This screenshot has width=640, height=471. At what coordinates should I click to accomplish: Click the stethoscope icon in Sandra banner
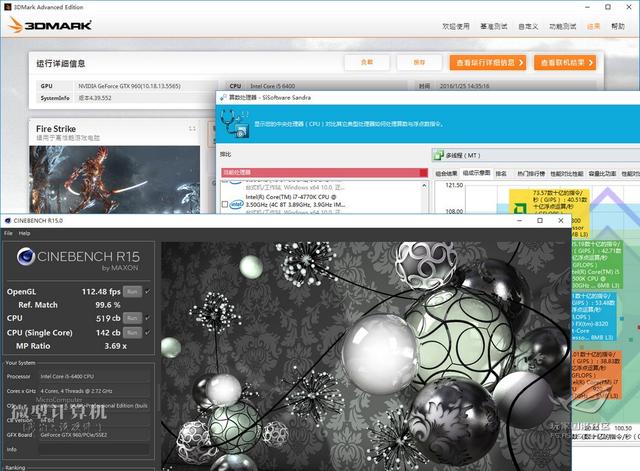[x=235, y=122]
